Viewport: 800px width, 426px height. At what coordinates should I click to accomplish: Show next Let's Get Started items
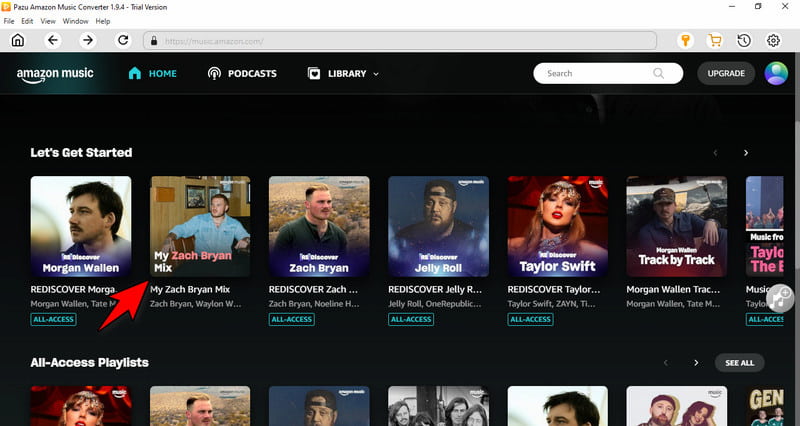coord(746,153)
